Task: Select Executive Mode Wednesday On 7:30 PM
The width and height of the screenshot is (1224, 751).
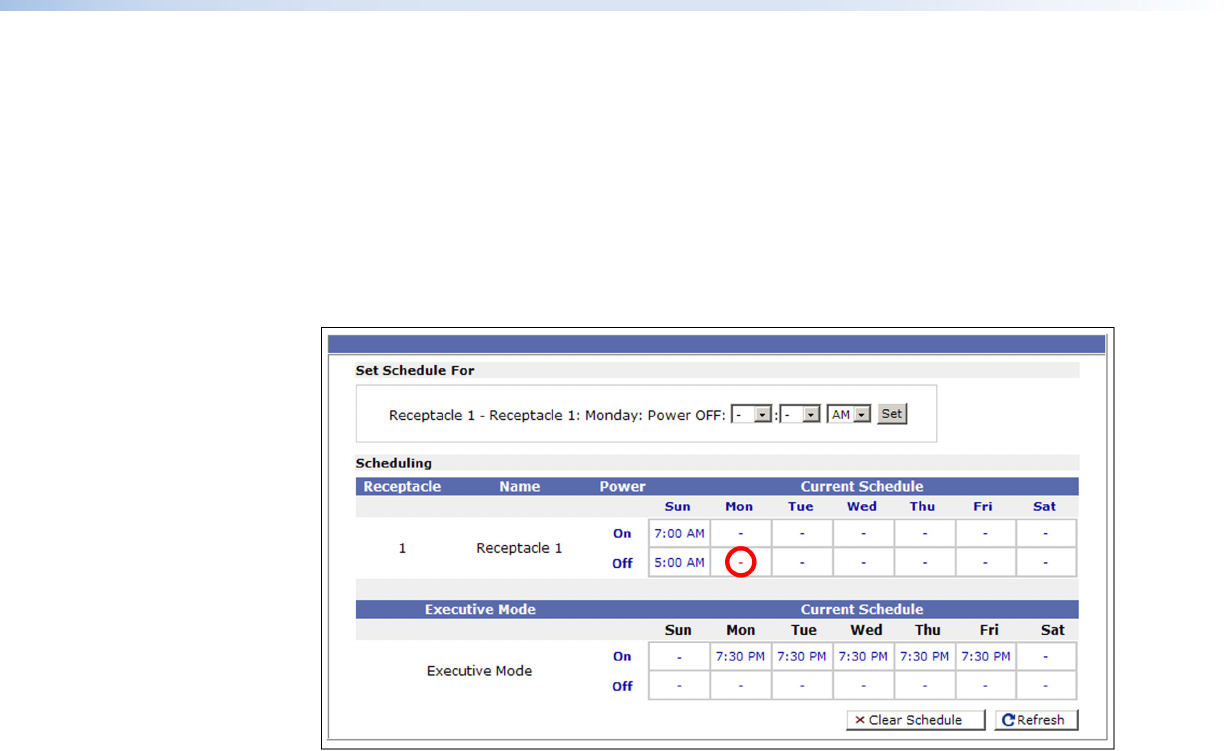Action: point(863,657)
